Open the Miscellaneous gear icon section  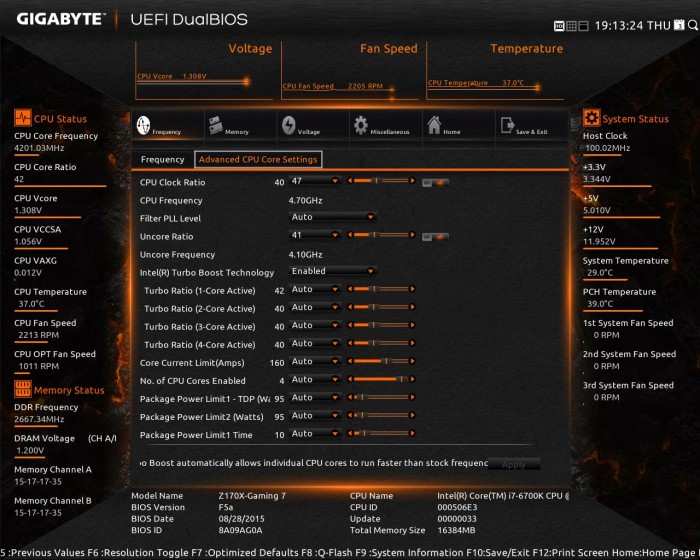tap(361, 125)
